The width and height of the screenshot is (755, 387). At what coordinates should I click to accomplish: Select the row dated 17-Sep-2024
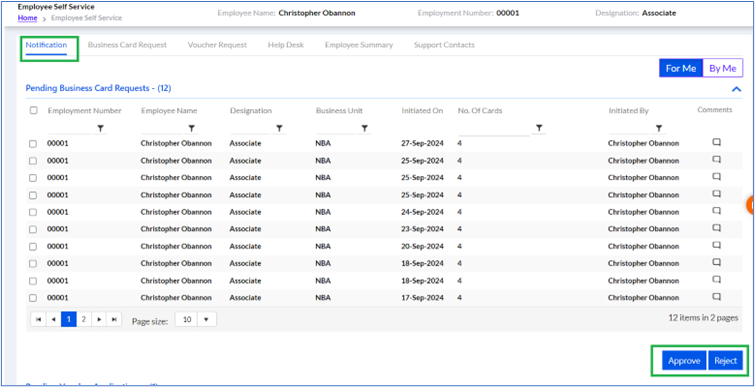click(33, 298)
